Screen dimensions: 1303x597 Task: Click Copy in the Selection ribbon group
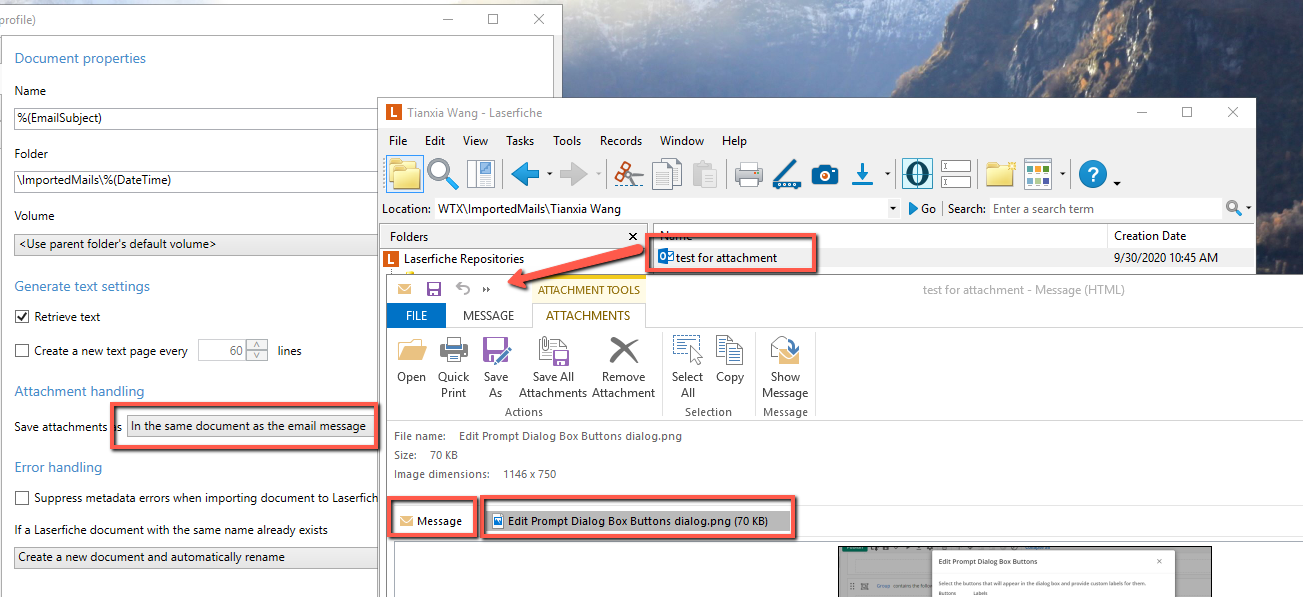coord(730,361)
